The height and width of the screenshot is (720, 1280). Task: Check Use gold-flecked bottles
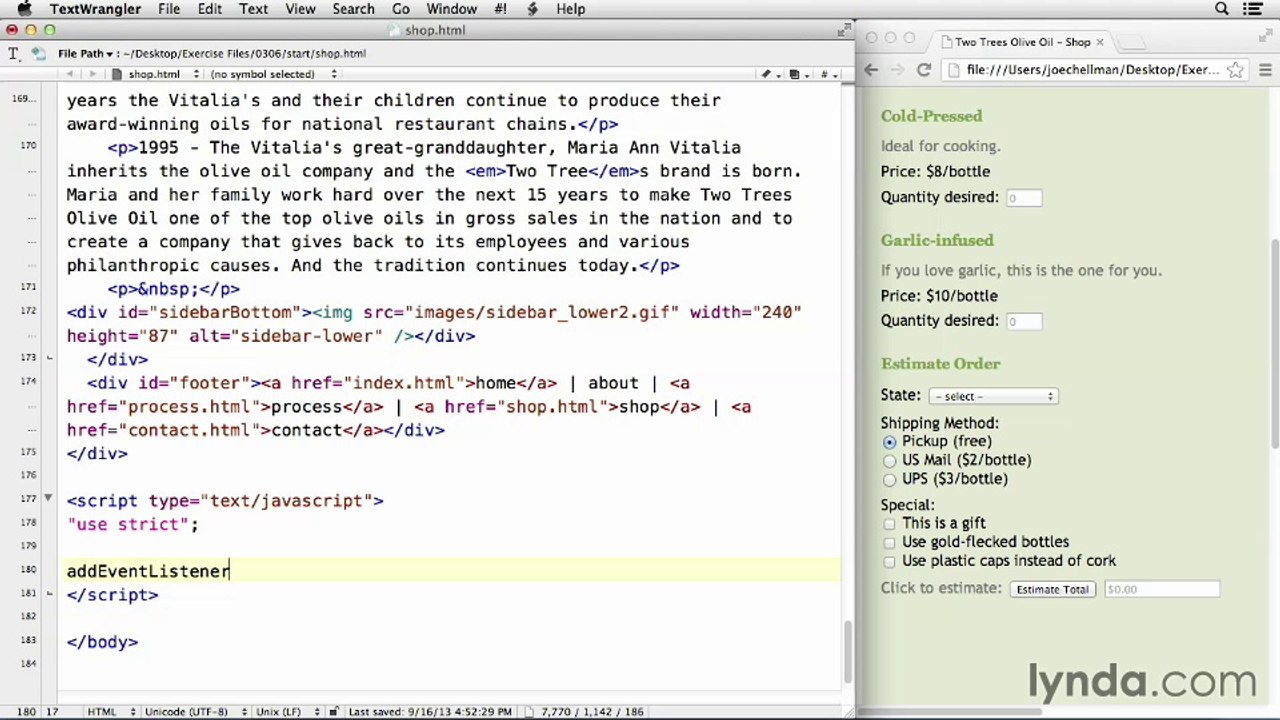coord(889,542)
